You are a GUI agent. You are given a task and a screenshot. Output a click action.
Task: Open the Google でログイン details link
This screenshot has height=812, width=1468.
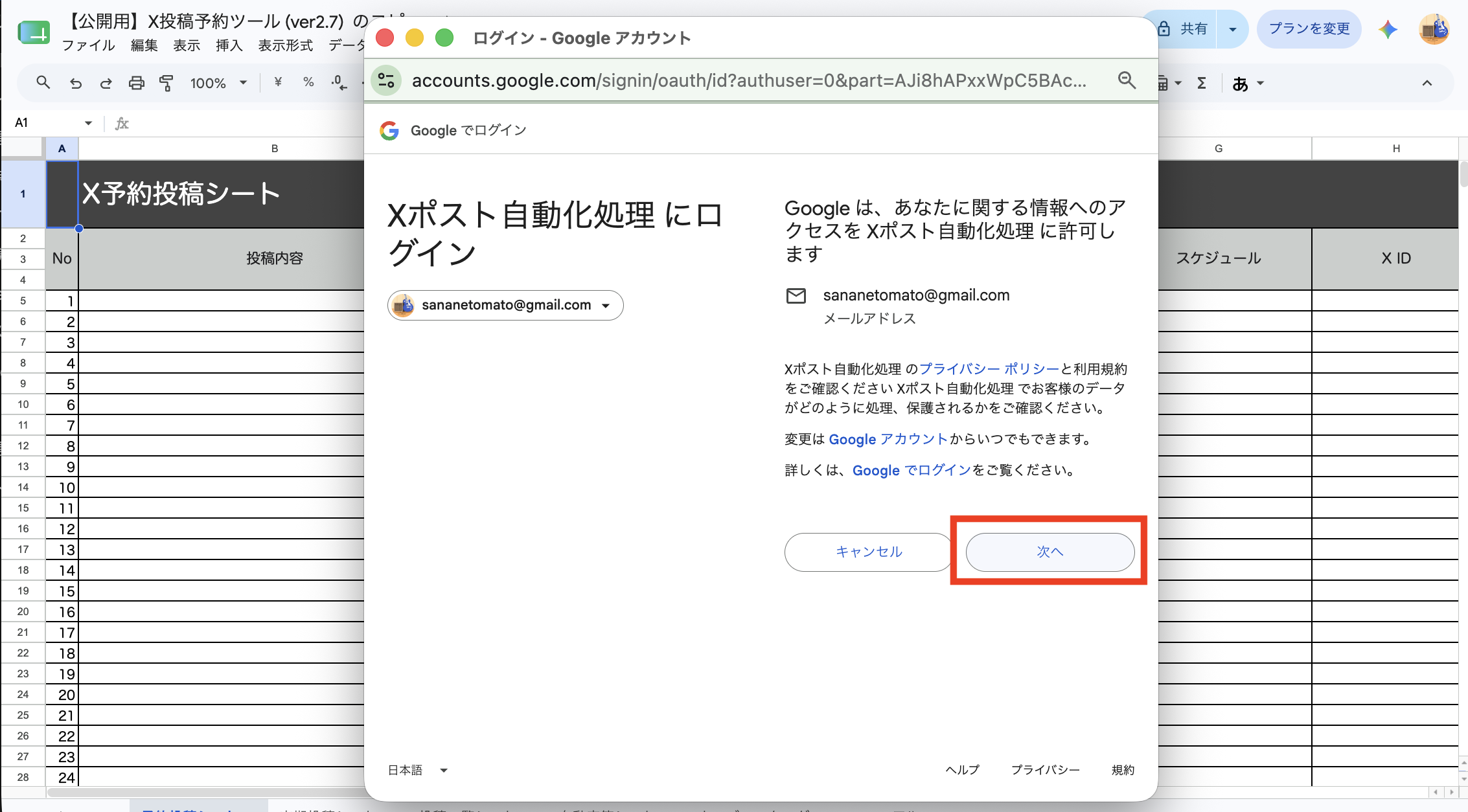[912, 470]
